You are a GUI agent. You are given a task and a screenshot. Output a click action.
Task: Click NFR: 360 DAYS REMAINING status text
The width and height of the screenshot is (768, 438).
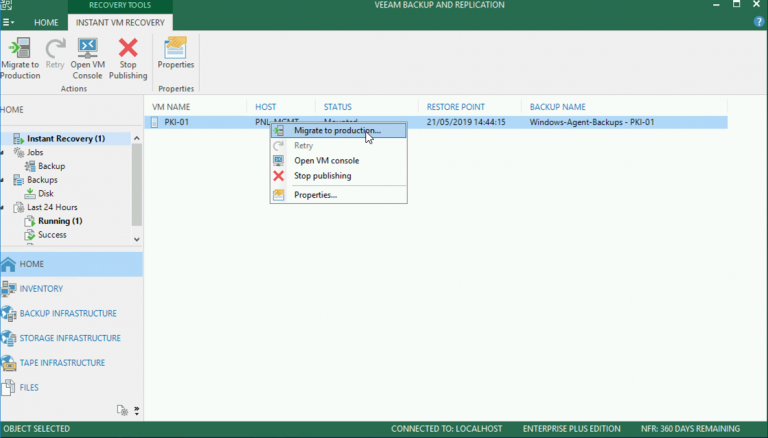point(690,429)
